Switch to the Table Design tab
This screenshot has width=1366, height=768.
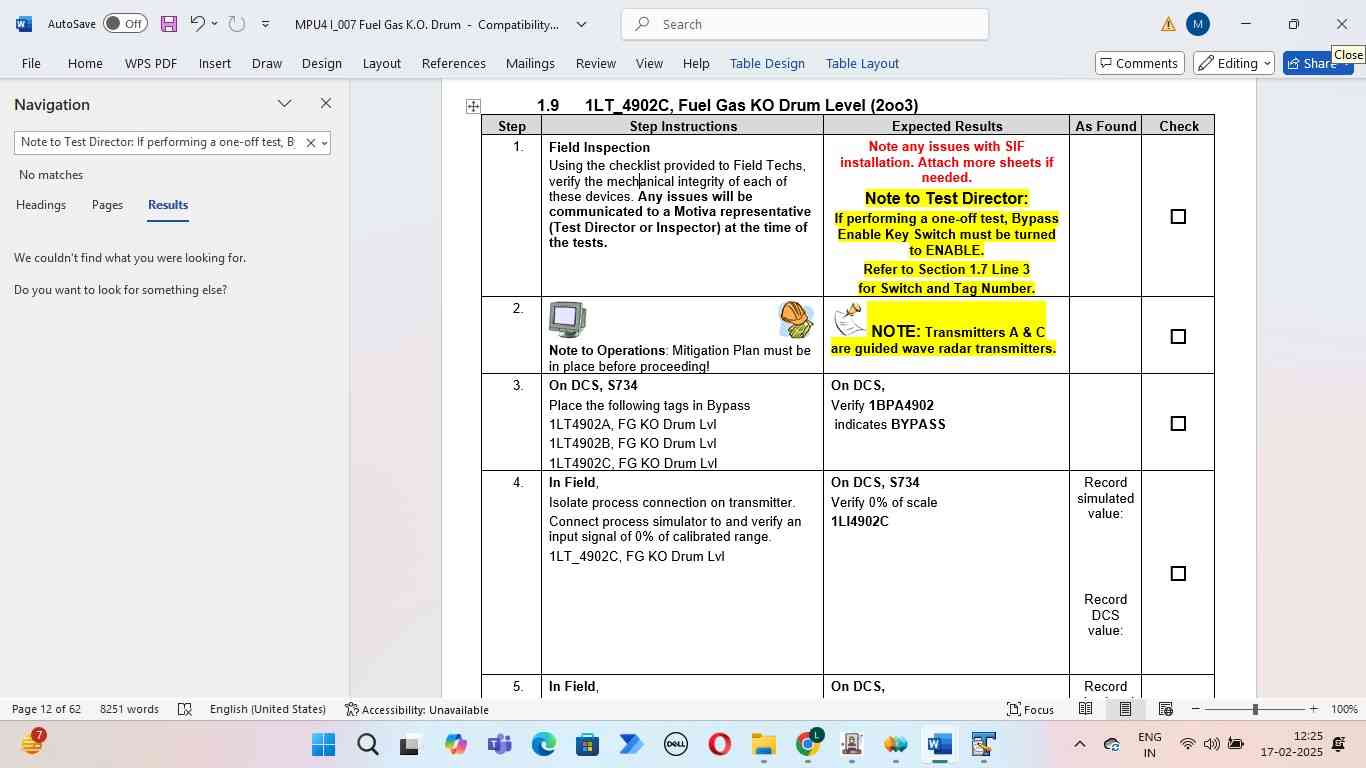[767, 63]
